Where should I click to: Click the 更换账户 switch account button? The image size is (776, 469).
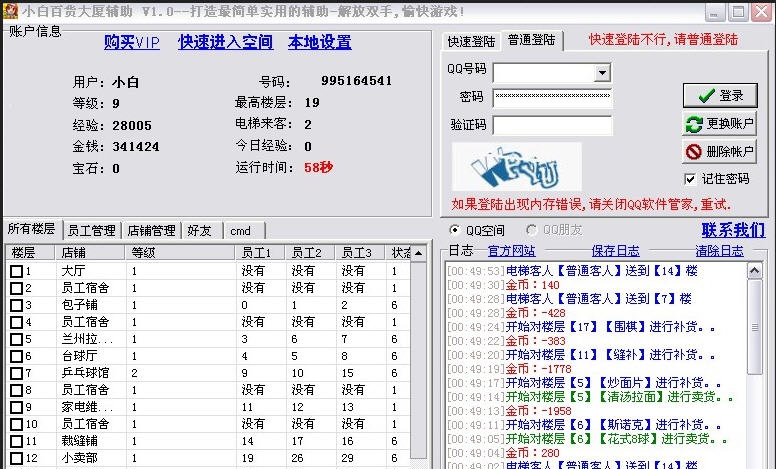click(x=720, y=123)
